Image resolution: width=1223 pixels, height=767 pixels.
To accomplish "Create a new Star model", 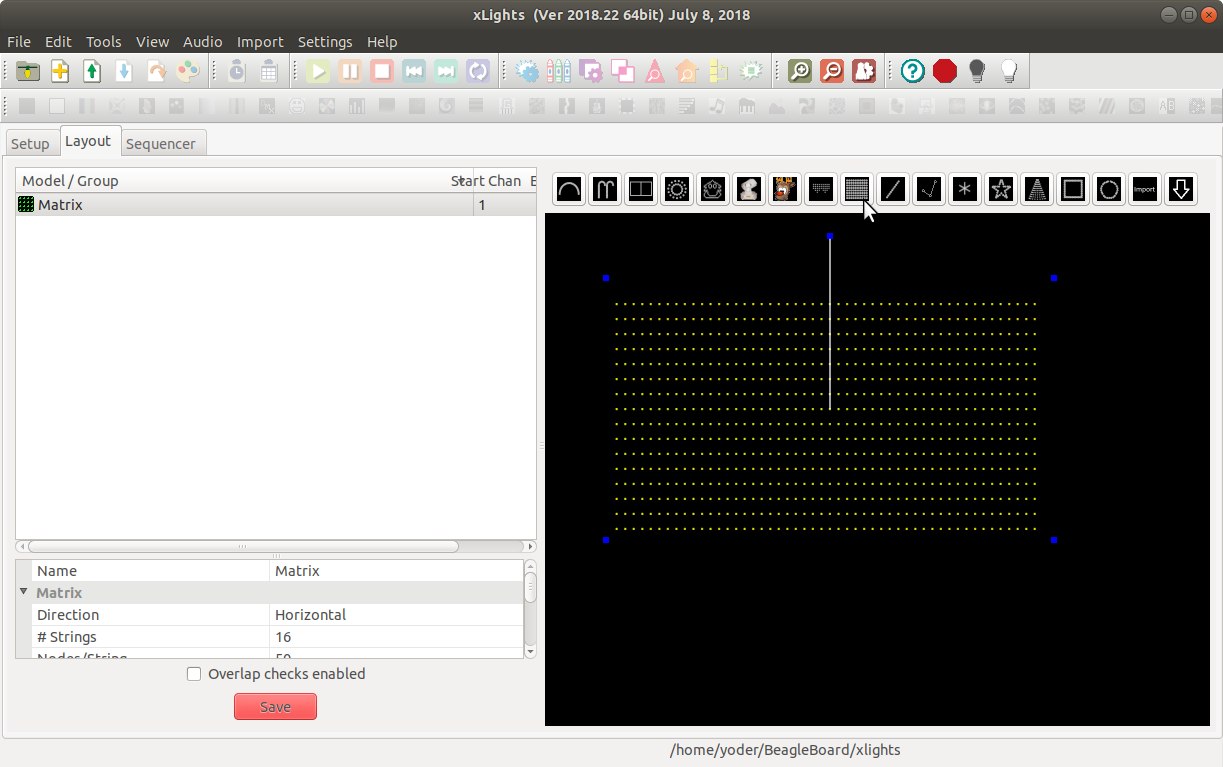I will coord(1001,189).
